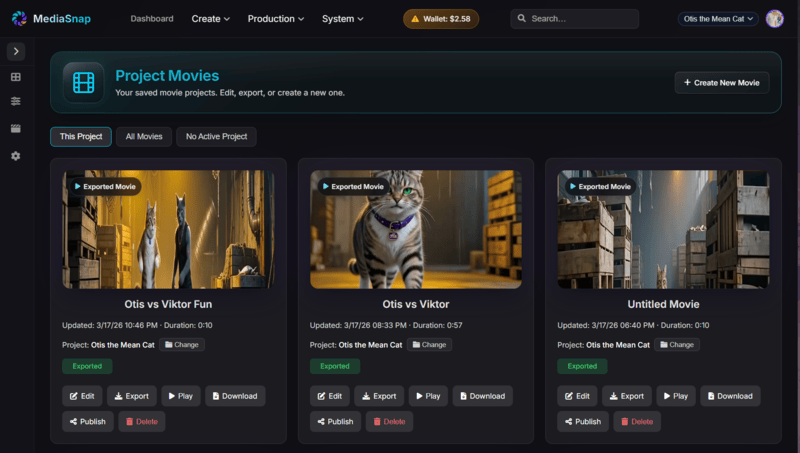The height and width of the screenshot is (453, 800).
Task: Open settings gear icon in sidebar
Action: click(x=15, y=156)
